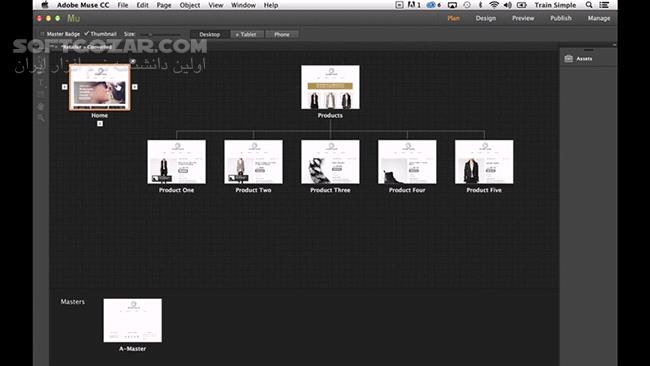
Task: Select the Product One thumbnail
Action: [176, 162]
